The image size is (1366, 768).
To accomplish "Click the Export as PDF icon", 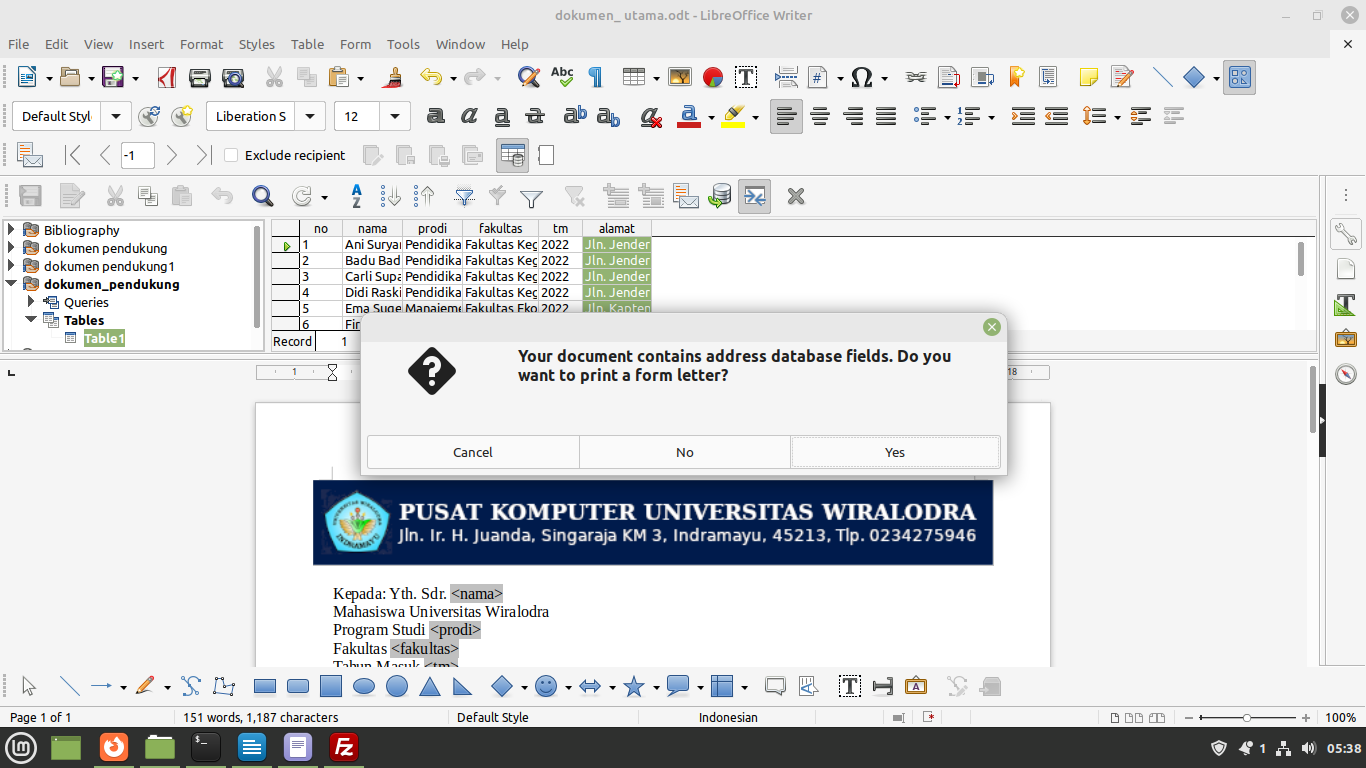I will (167, 77).
